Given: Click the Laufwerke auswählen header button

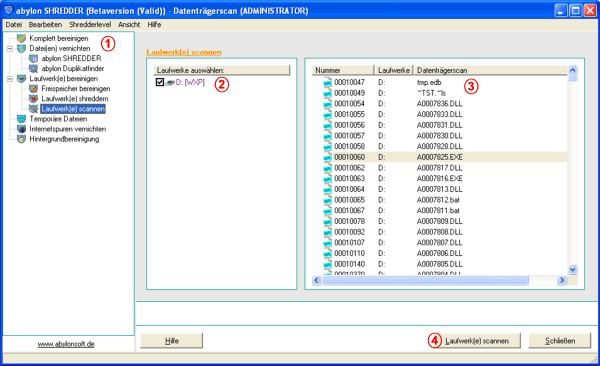Looking at the screenshot, I should (x=222, y=70).
